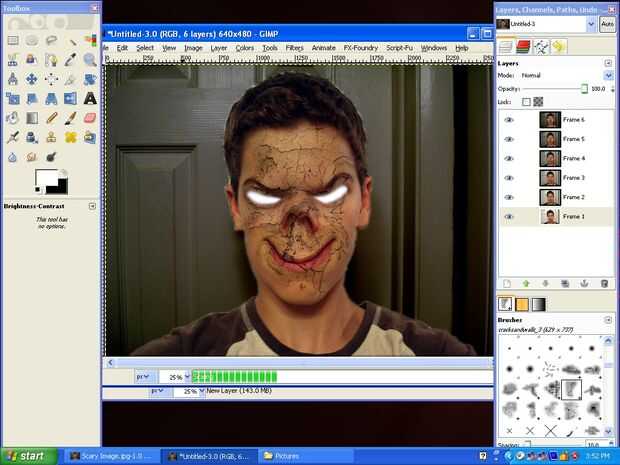Raise the selected layer with green arrow
This screenshot has width=620, height=465.
(x=526, y=284)
